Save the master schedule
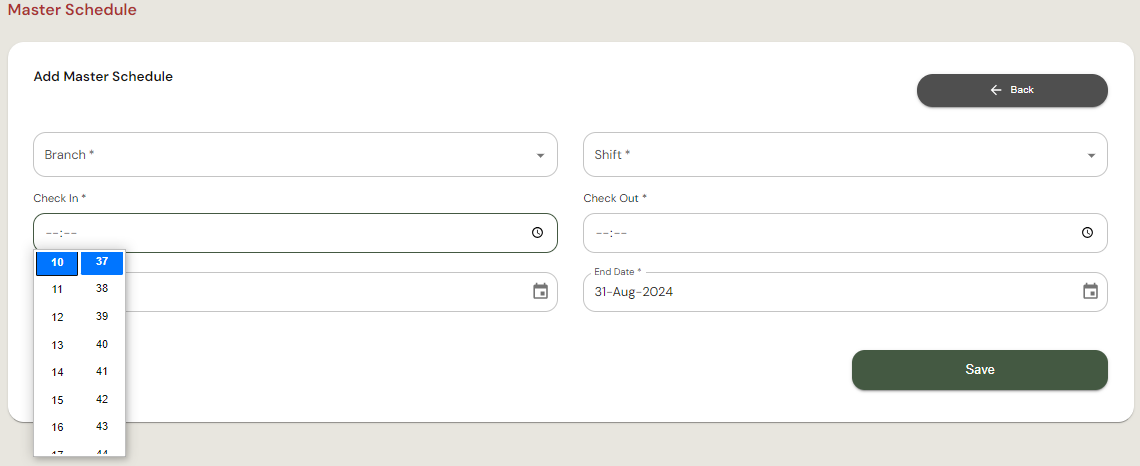The image size is (1140, 466). (x=979, y=370)
